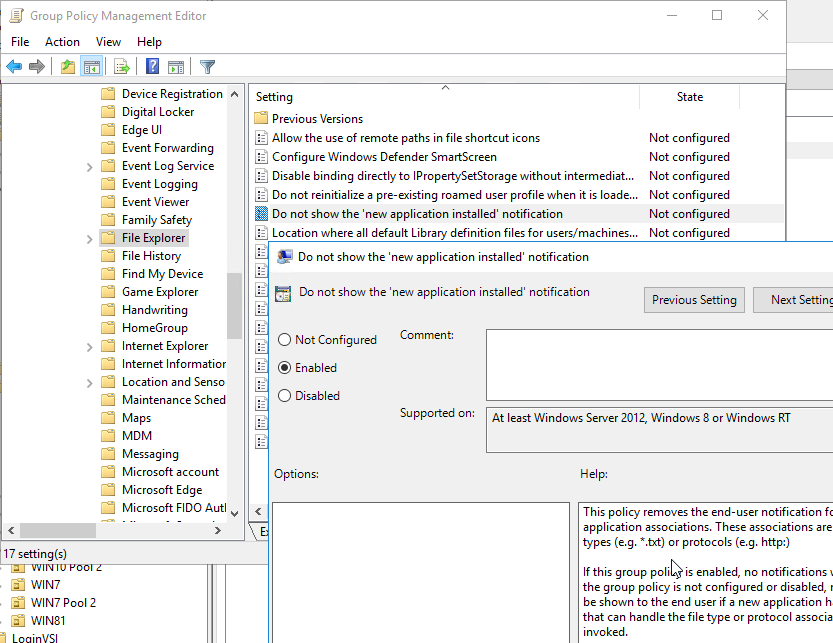Click the HomeGroup folder icon
This screenshot has width=833, height=643.
click(x=108, y=328)
